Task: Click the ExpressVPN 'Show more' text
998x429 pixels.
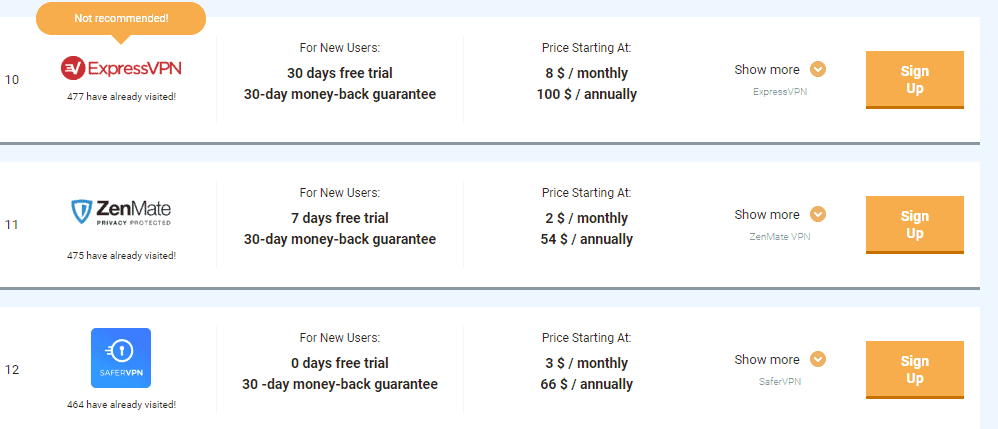Action: click(766, 69)
